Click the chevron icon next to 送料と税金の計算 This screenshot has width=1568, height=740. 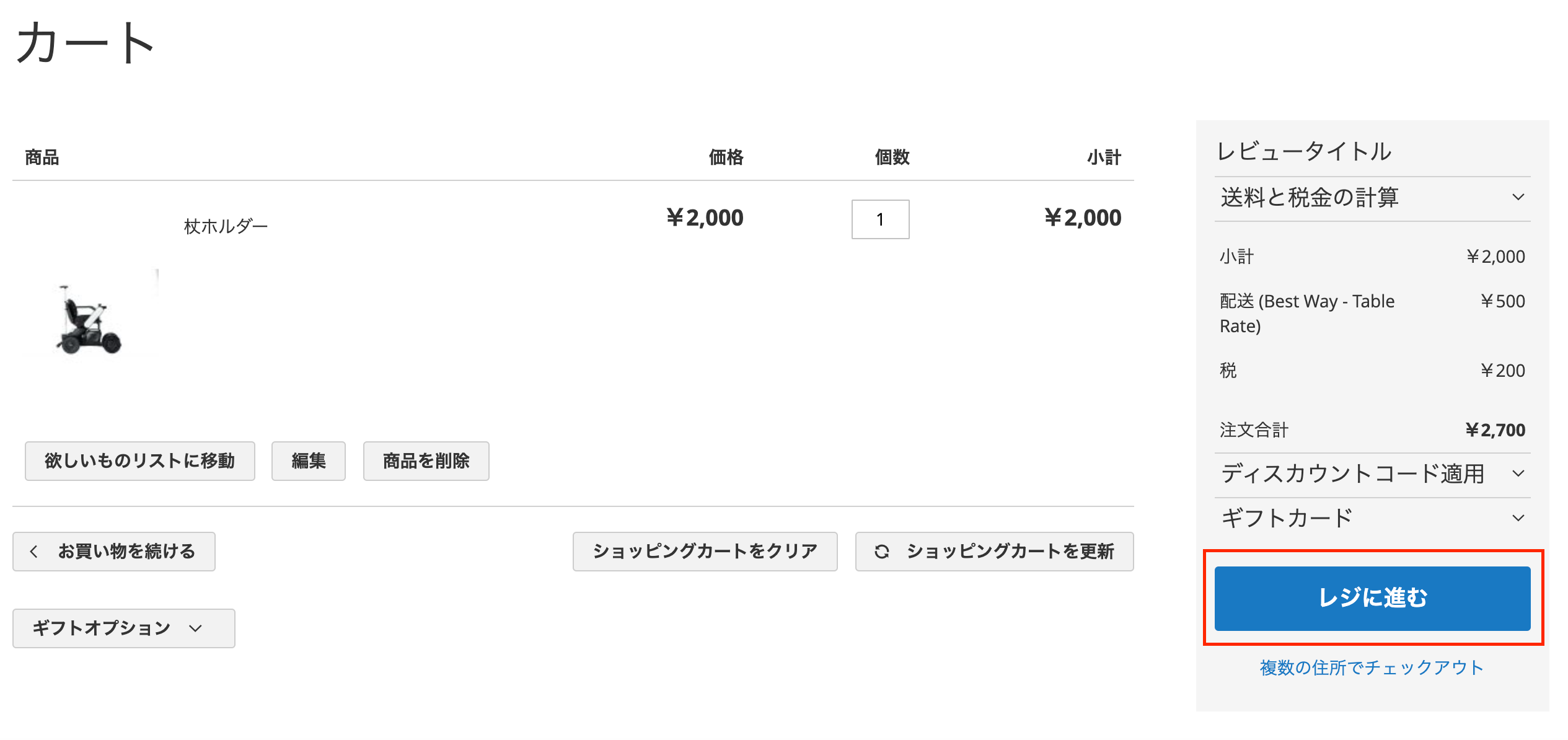pos(1518,197)
